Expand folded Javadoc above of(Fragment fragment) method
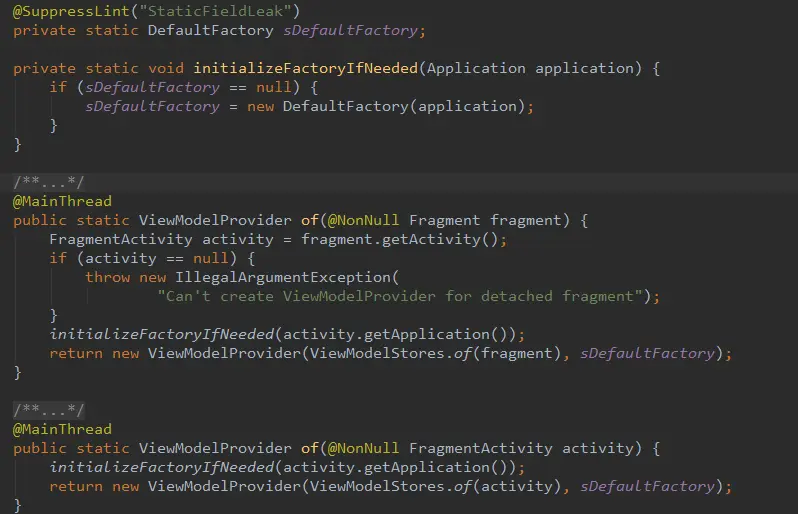The height and width of the screenshot is (514, 798). 49,182
